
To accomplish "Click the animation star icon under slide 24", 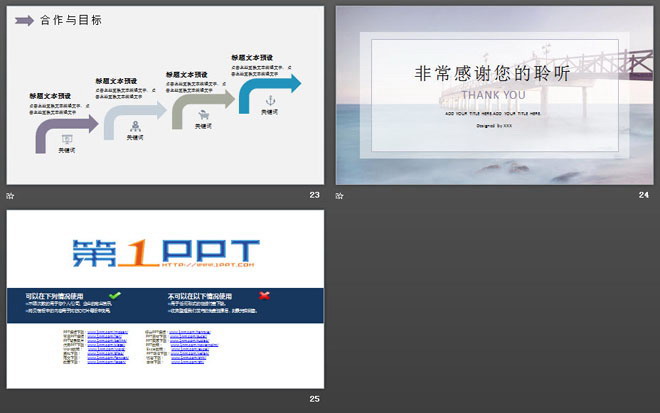I will coord(339,195).
